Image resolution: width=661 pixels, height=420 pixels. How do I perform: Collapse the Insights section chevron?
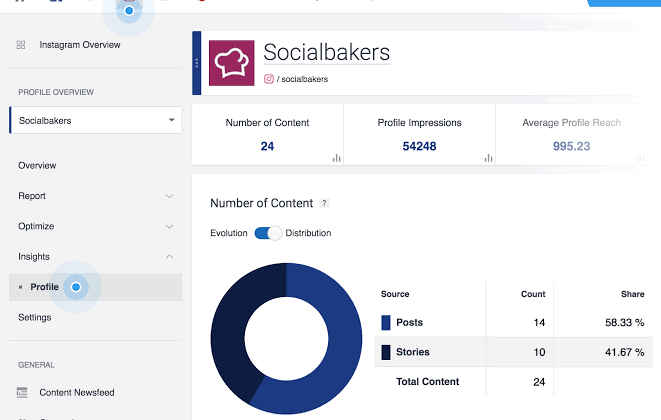[x=169, y=257]
